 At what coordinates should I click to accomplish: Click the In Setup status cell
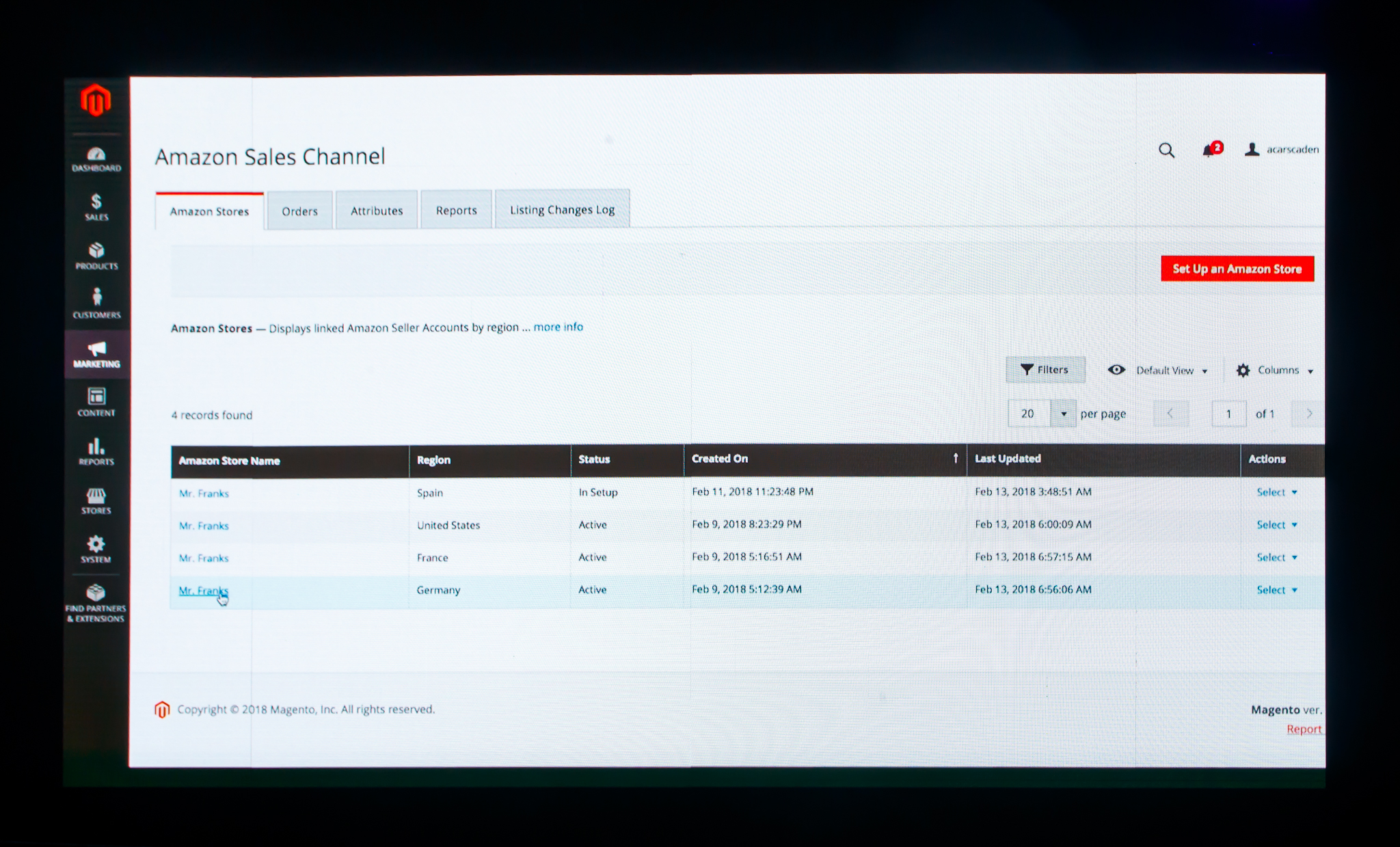pyautogui.click(x=598, y=492)
